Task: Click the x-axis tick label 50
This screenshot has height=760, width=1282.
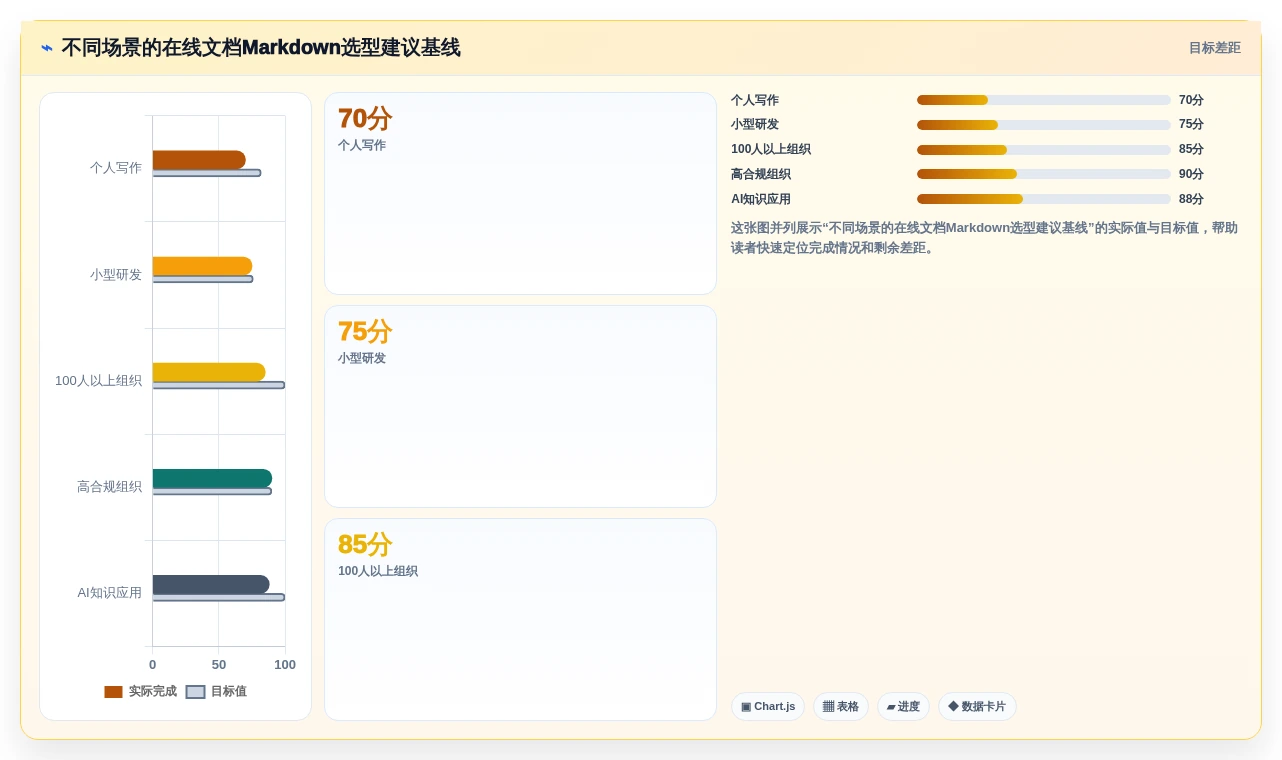Action: pyautogui.click(x=219, y=664)
